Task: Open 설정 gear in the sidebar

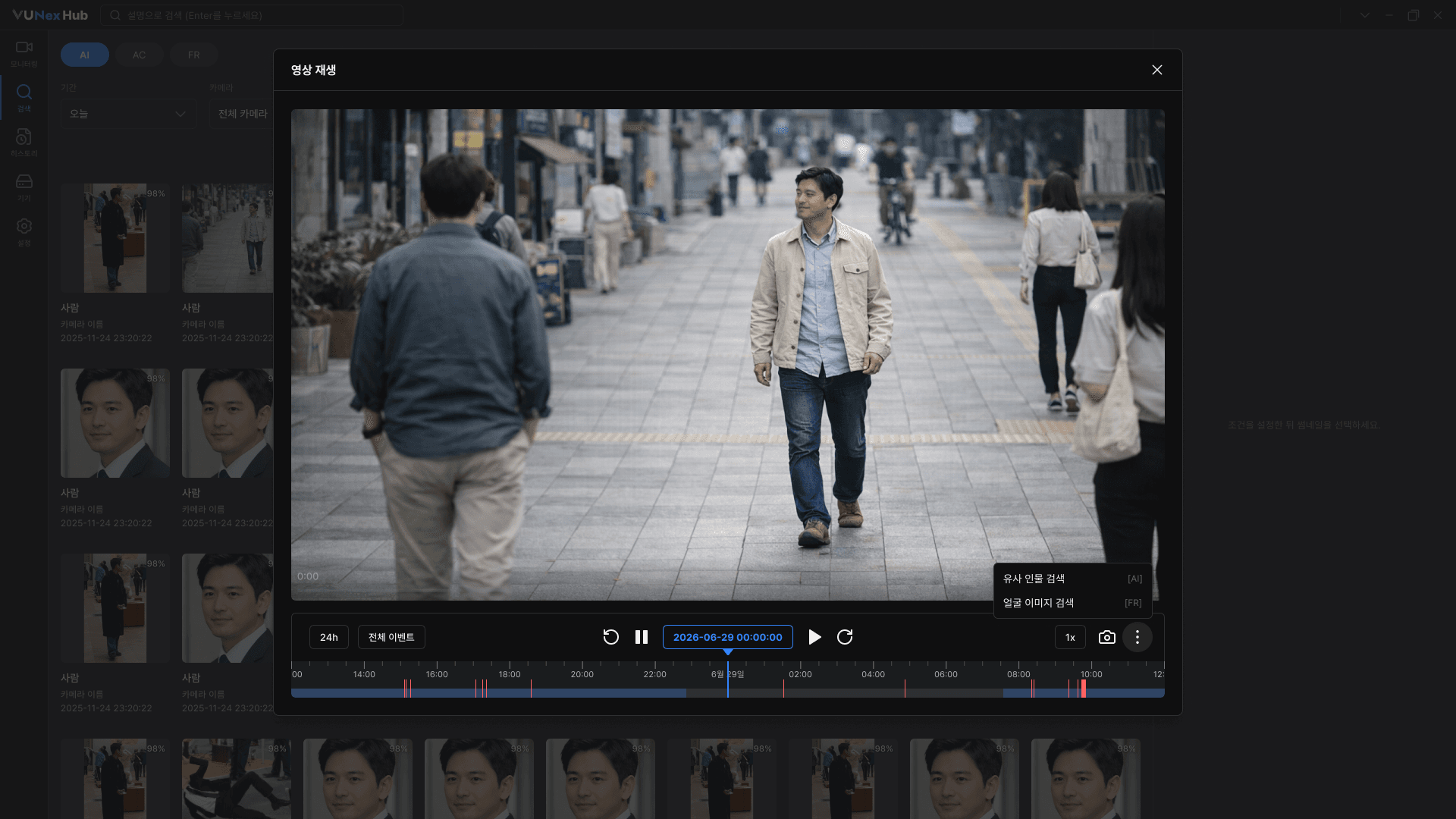Action: (24, 232)
